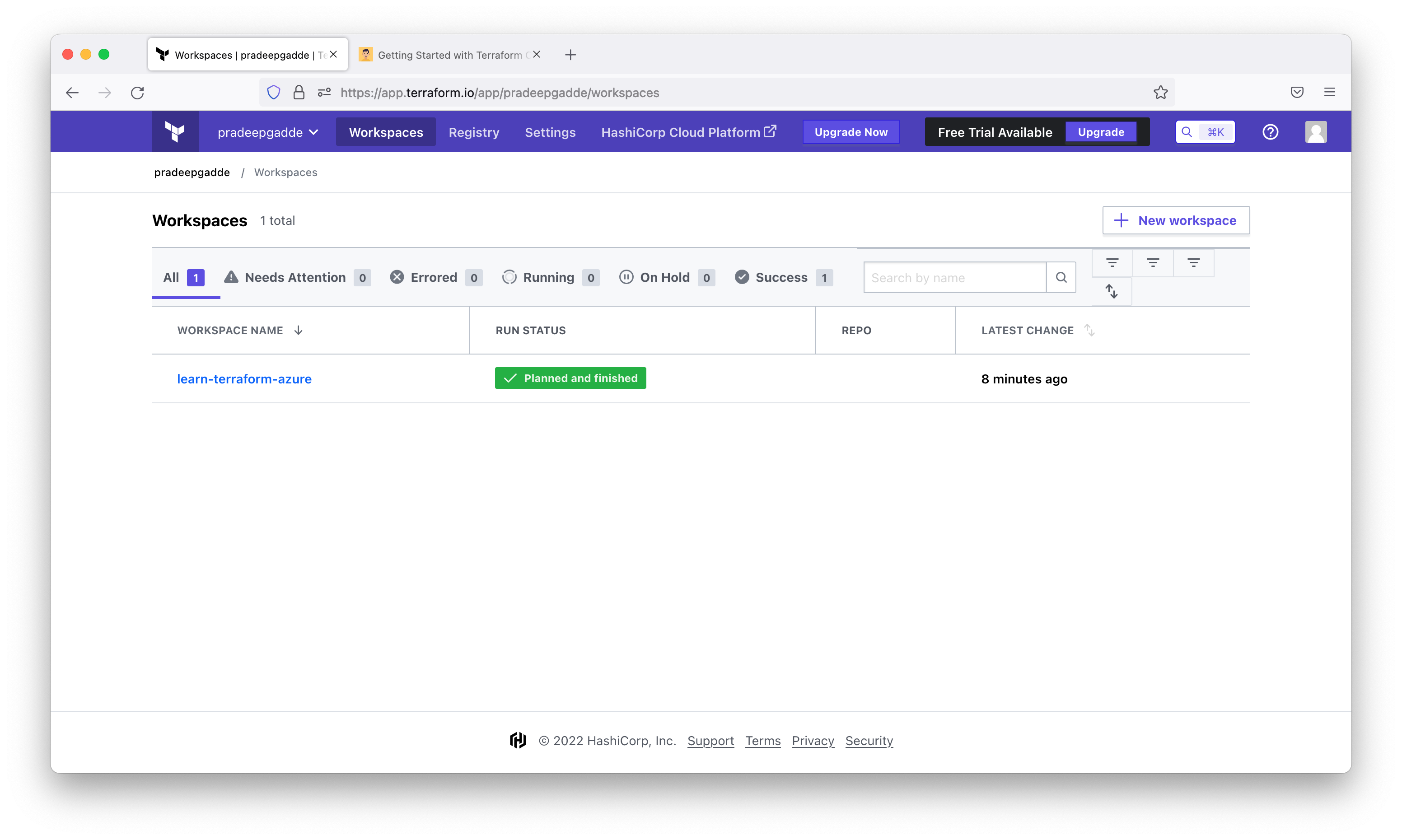The width and height of the screenshot is (1402, 840).
Task: Open the HashiCorp Cloud Platform external link
Action: pos(689,132)
